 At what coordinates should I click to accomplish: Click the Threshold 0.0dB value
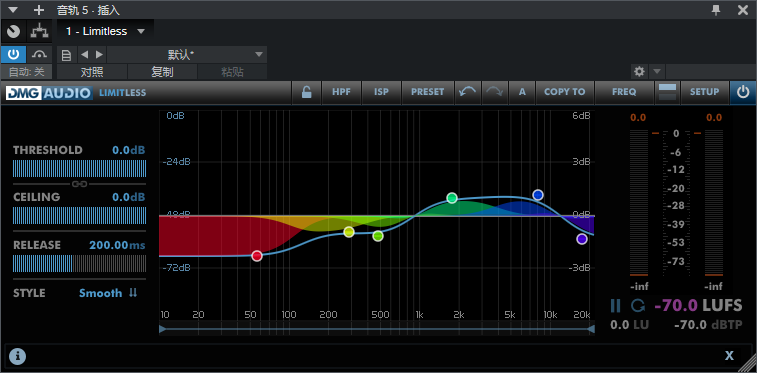(x=128, y=150)
